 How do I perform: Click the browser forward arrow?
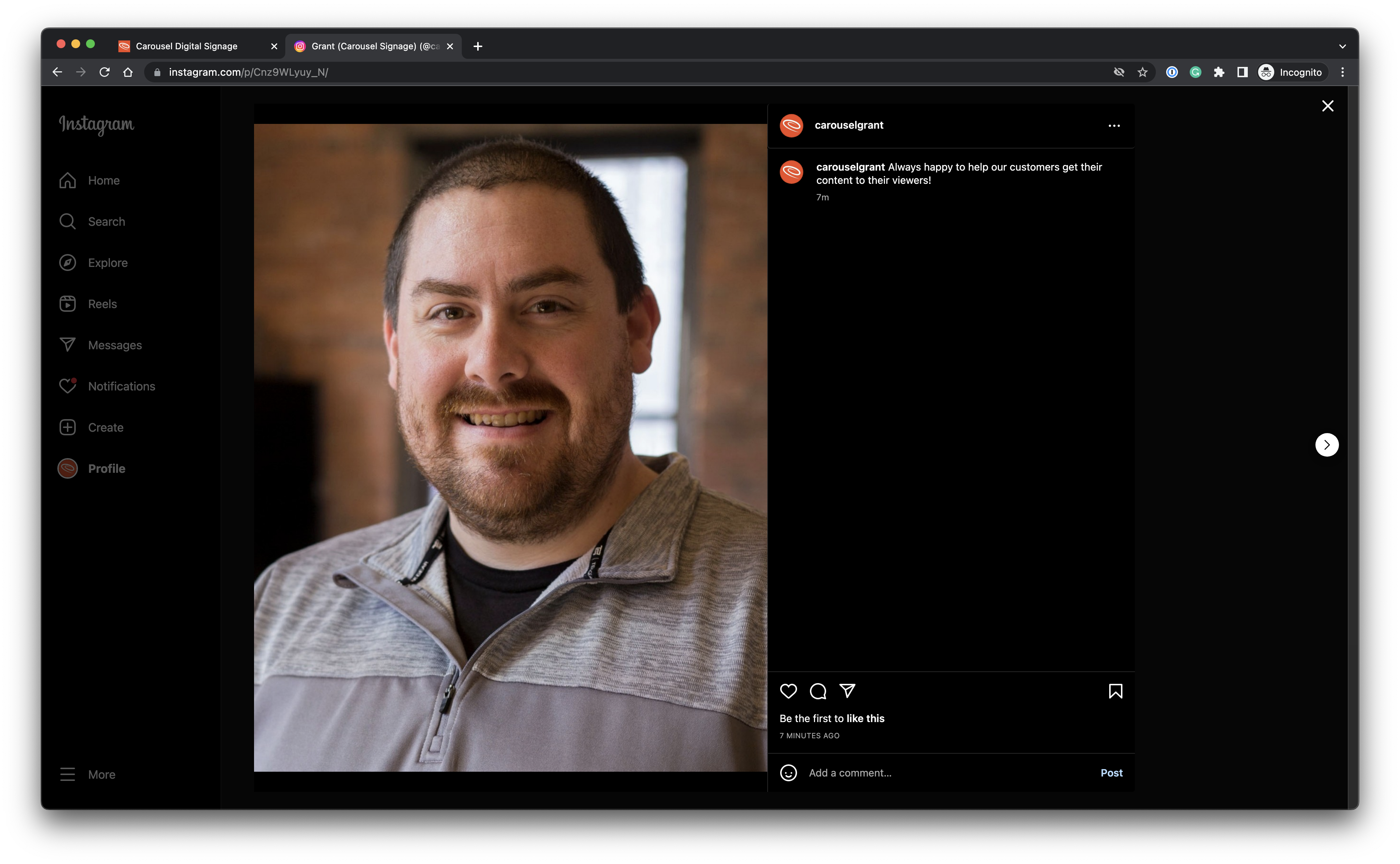pyautogui.click(x=81, y=72)
